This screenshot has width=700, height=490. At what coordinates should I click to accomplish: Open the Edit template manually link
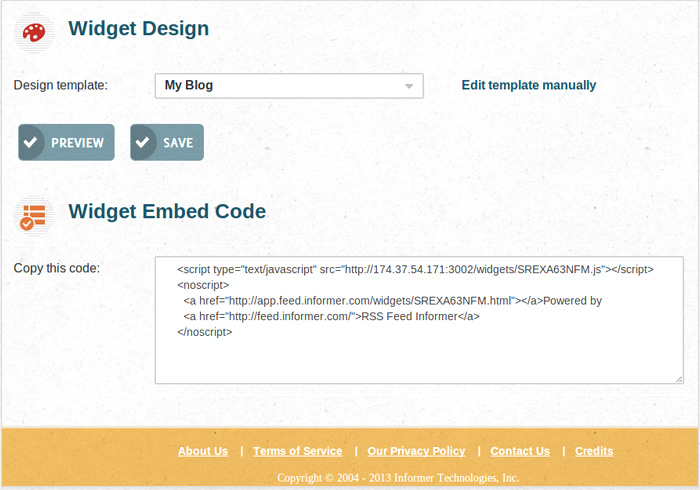point(528,85)
